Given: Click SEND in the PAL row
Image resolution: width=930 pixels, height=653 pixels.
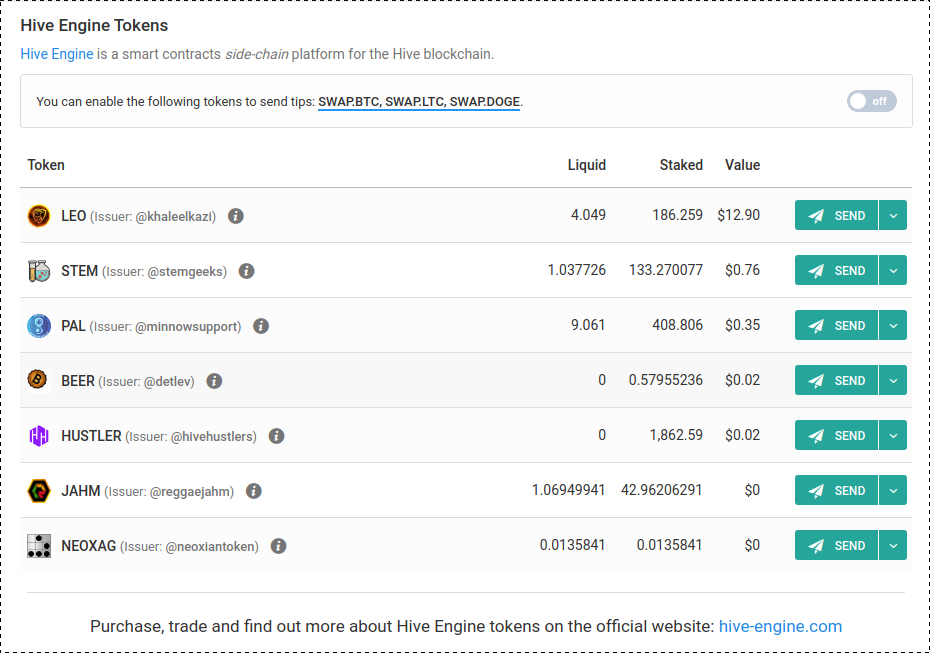Looking at the screenshot, I should (836, 326).
